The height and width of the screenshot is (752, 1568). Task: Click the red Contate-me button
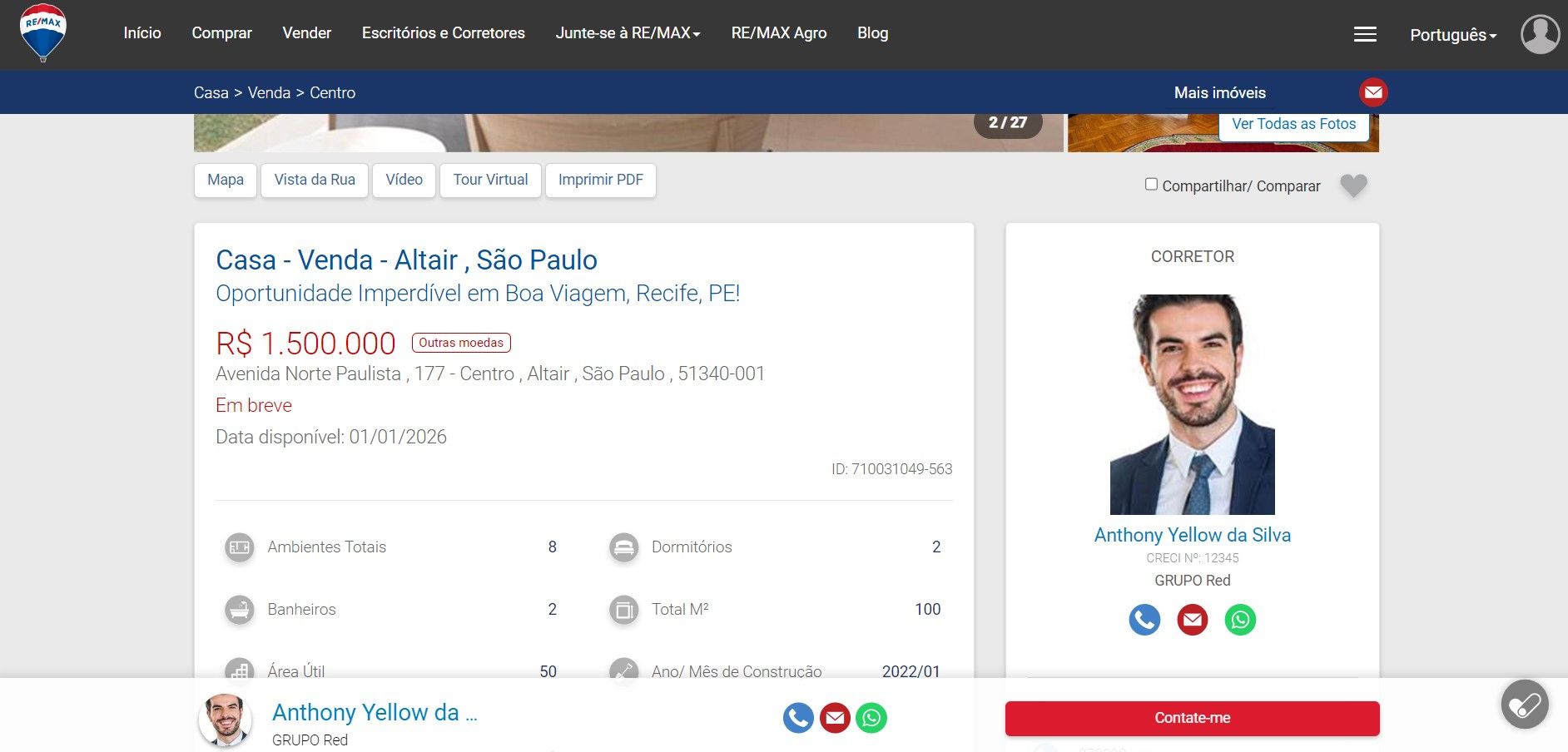click(1193, 719)
